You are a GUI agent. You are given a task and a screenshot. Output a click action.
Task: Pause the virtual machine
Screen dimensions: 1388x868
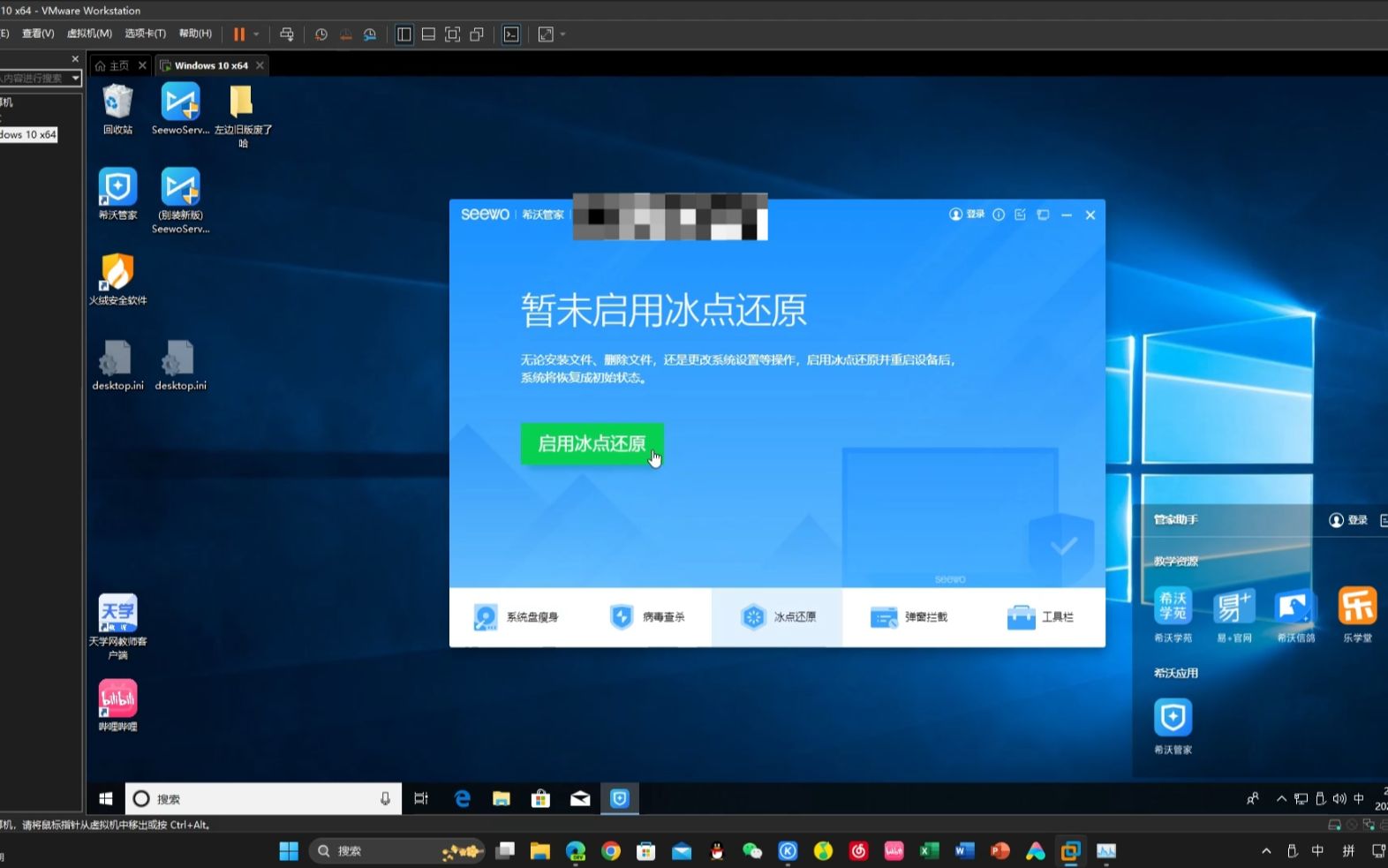(239, 34)
